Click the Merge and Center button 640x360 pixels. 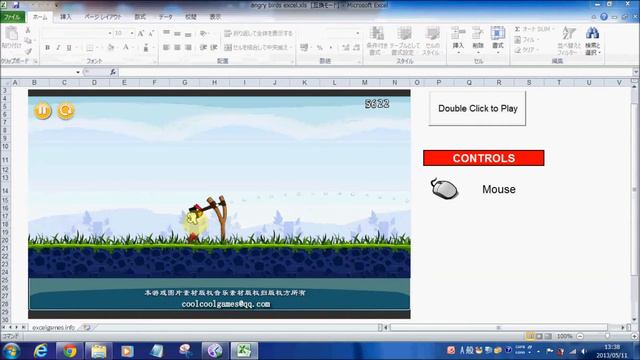(258, 48)
